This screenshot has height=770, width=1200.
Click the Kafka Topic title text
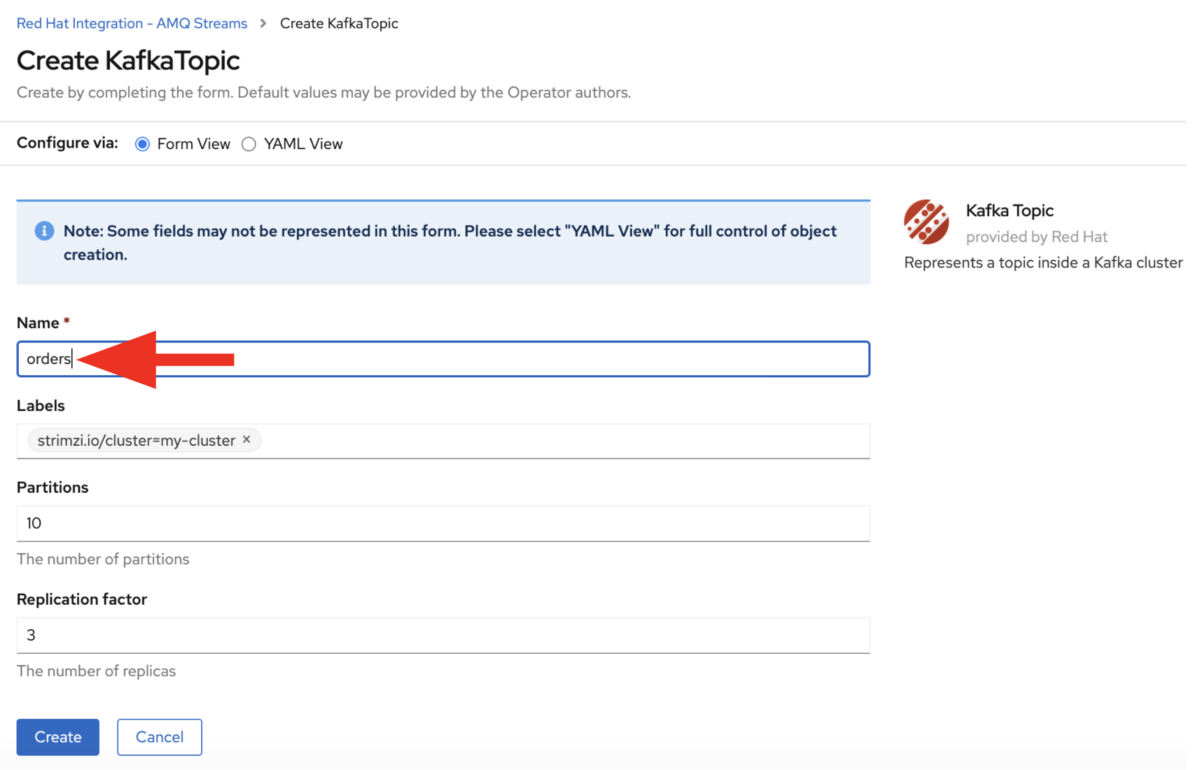[x=1010, y=211]
